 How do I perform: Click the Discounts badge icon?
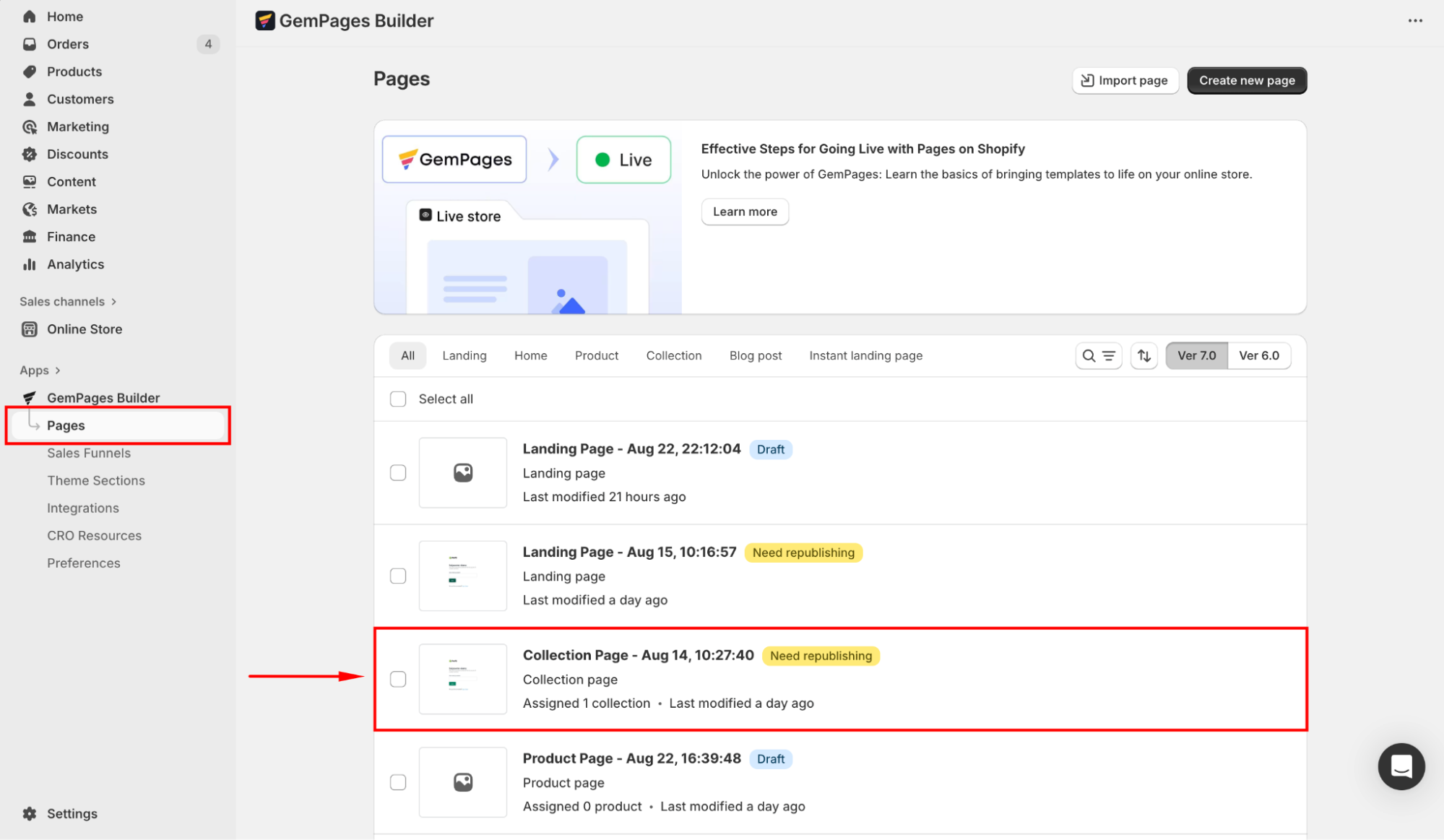pyautogui.click(x=30, y=154)
